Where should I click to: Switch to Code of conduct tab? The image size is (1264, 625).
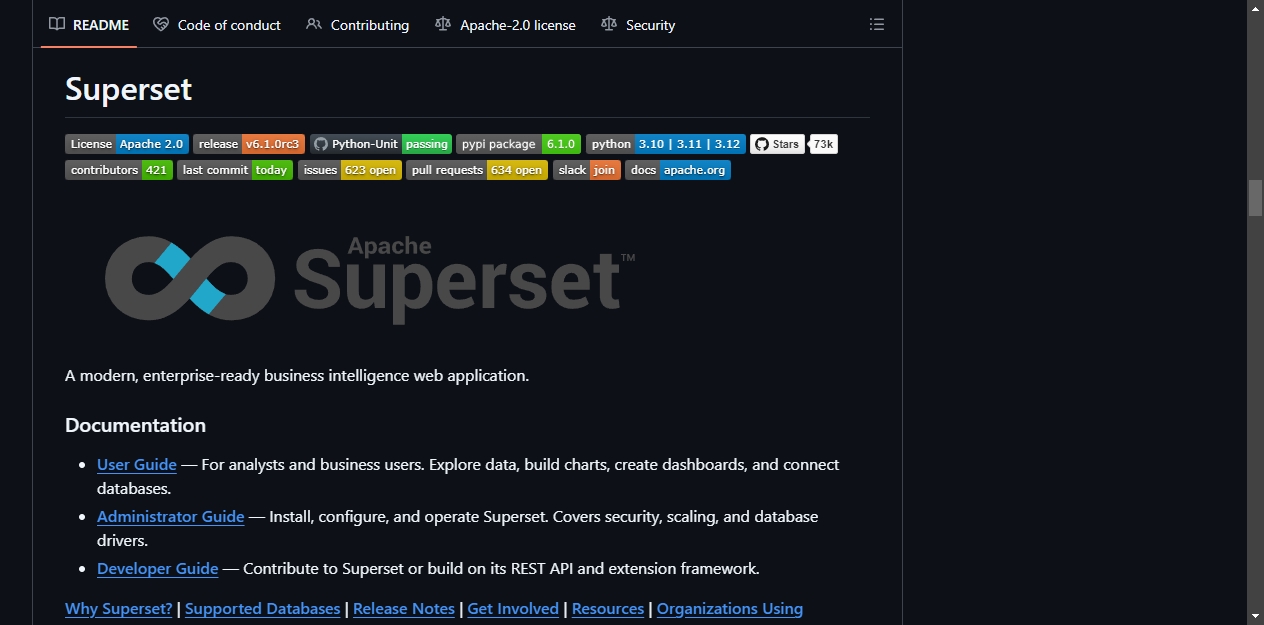(217, 25)
